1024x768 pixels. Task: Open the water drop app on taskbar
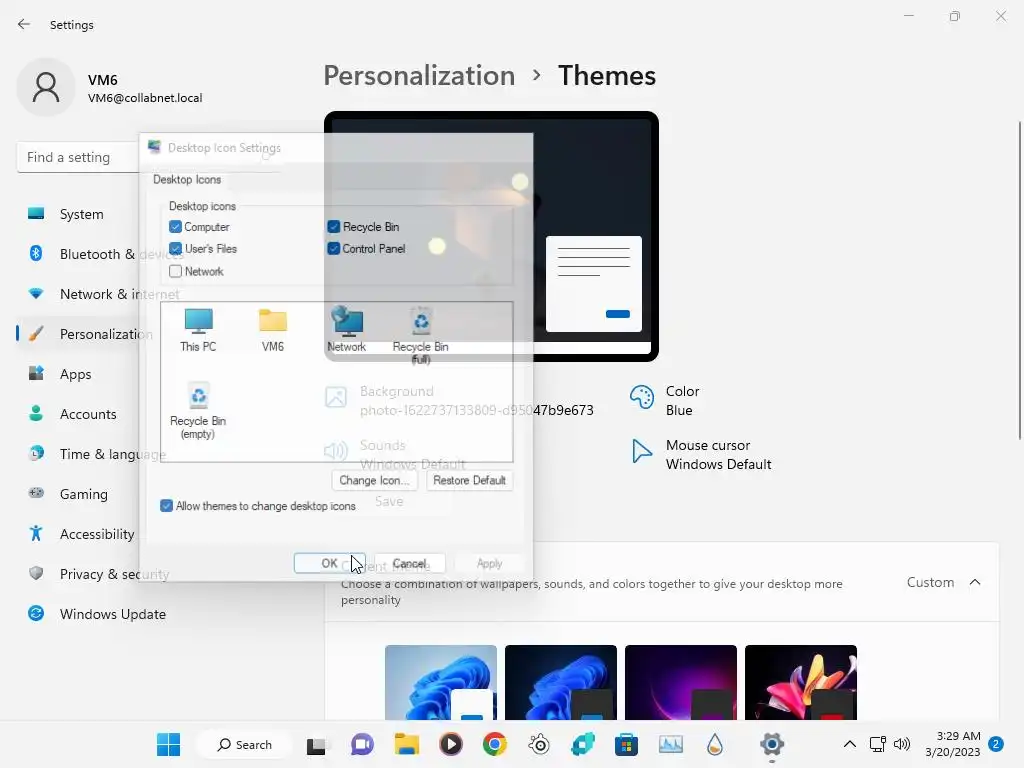[x=715, y=744]
